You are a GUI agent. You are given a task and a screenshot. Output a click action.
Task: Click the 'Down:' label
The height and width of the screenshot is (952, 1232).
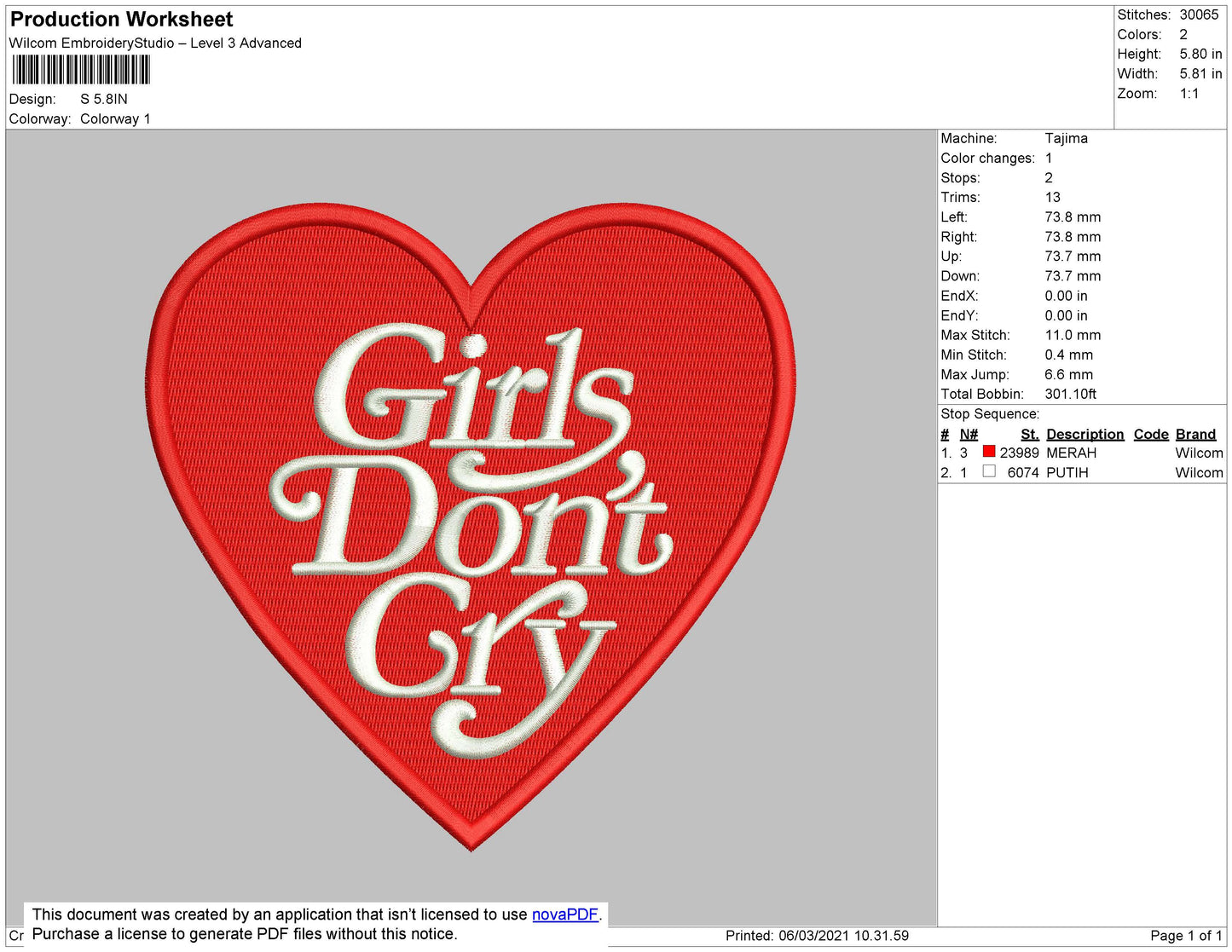pos(960,276)
